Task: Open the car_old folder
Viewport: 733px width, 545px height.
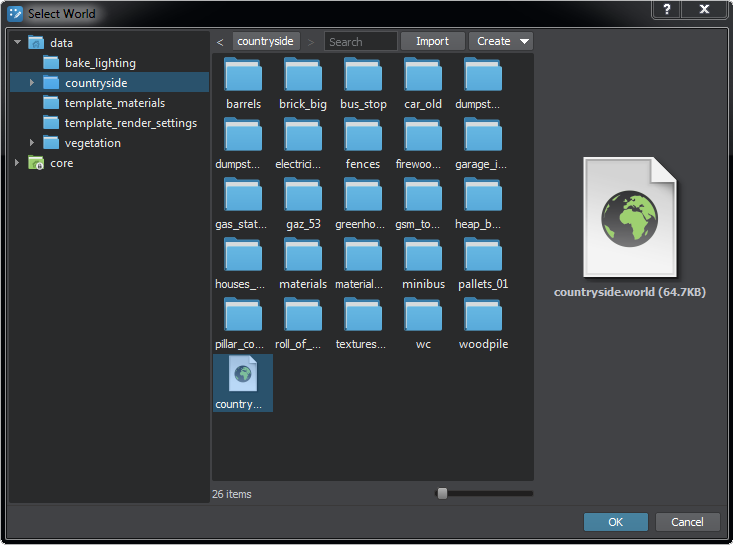Action: pos(423,75)
